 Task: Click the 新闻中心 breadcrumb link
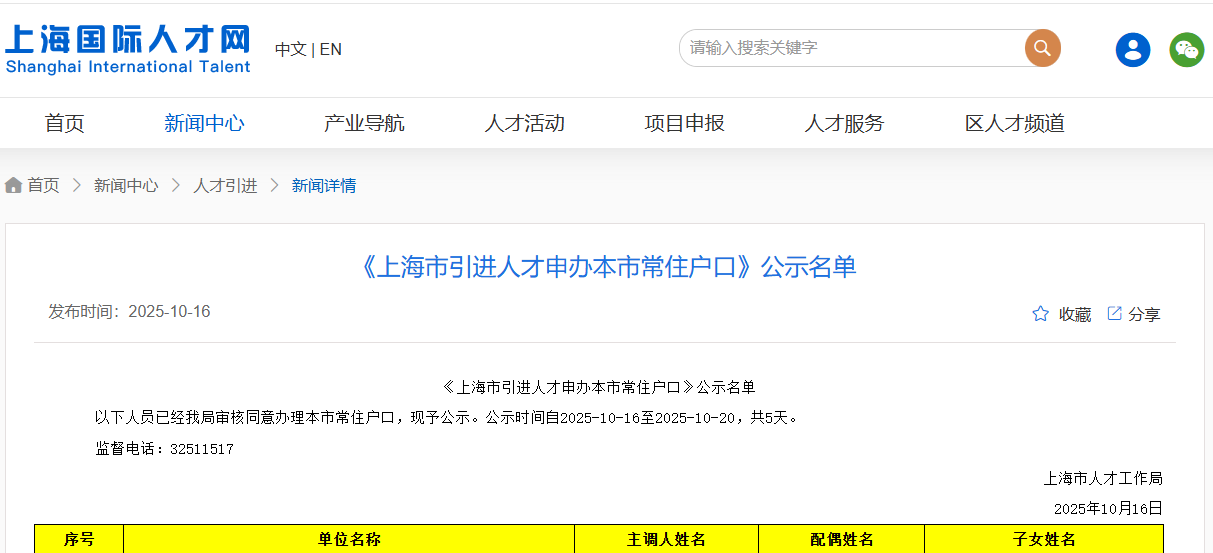126,185
